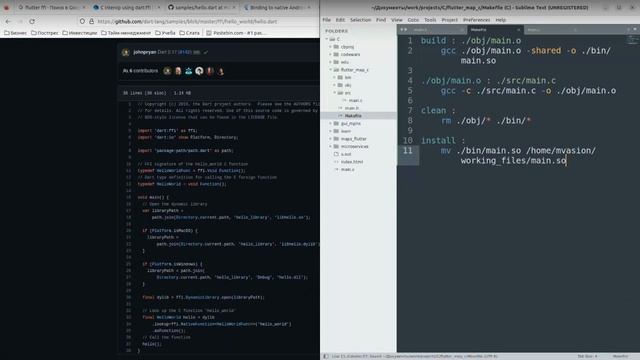Image resolution: width=640 pixels, height=360 pixels.
Task: Open the Инвестиции bookmarks folder
Action: 80,33
